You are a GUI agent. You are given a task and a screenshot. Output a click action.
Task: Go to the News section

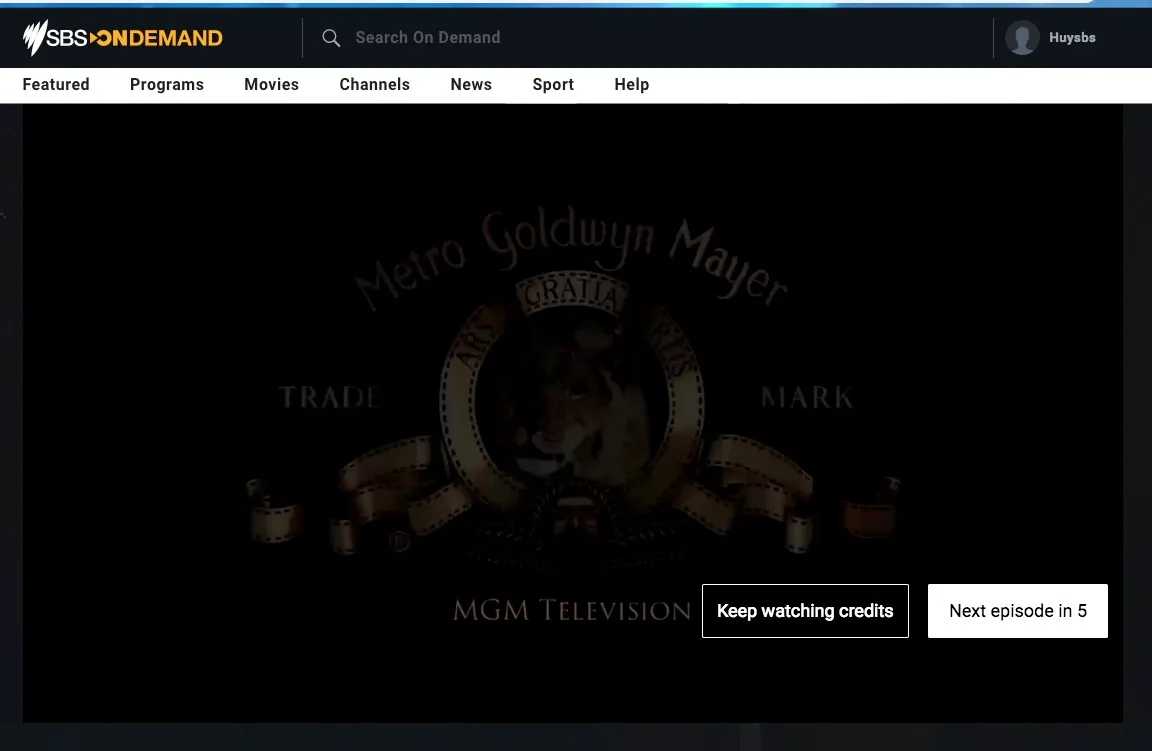click(x=471, y=85)
